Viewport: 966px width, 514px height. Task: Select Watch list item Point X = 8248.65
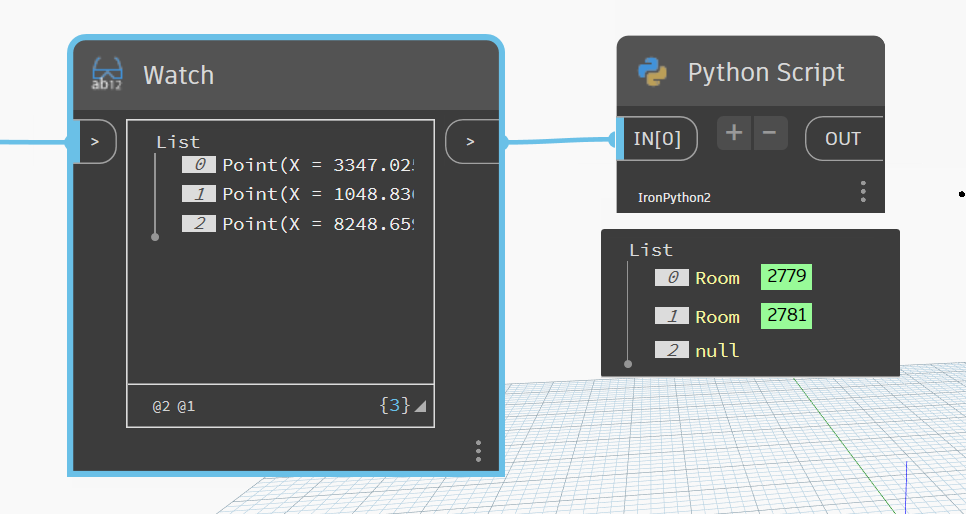click(x=318, y=224)
